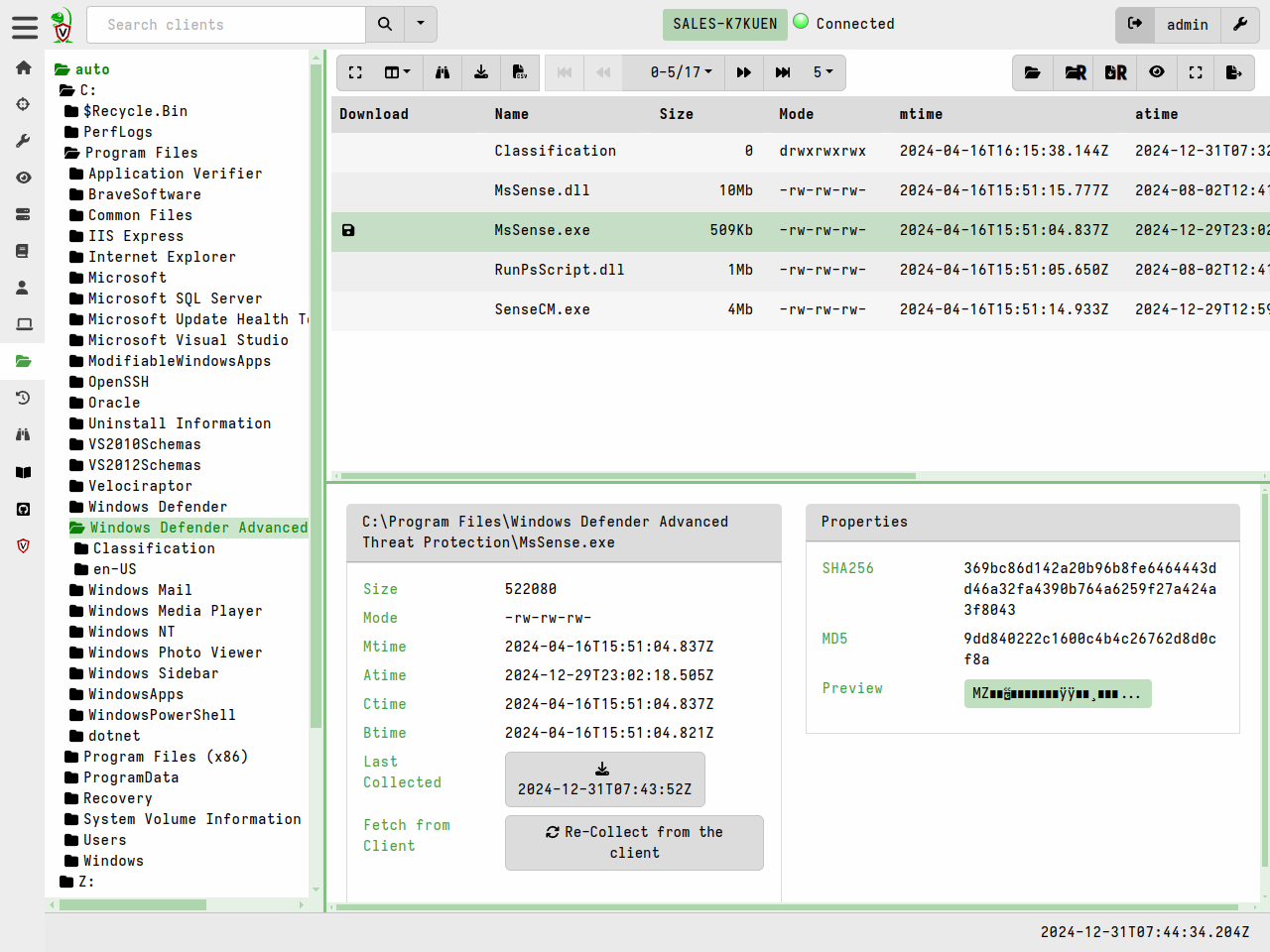This screenshot has width=1270, height=952.
Task: Open the page size 5 dropdown
Action: (x=824, y=72)
